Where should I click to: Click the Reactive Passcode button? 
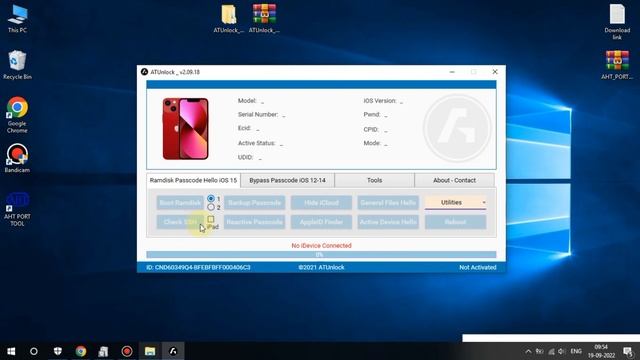[254, 222]
